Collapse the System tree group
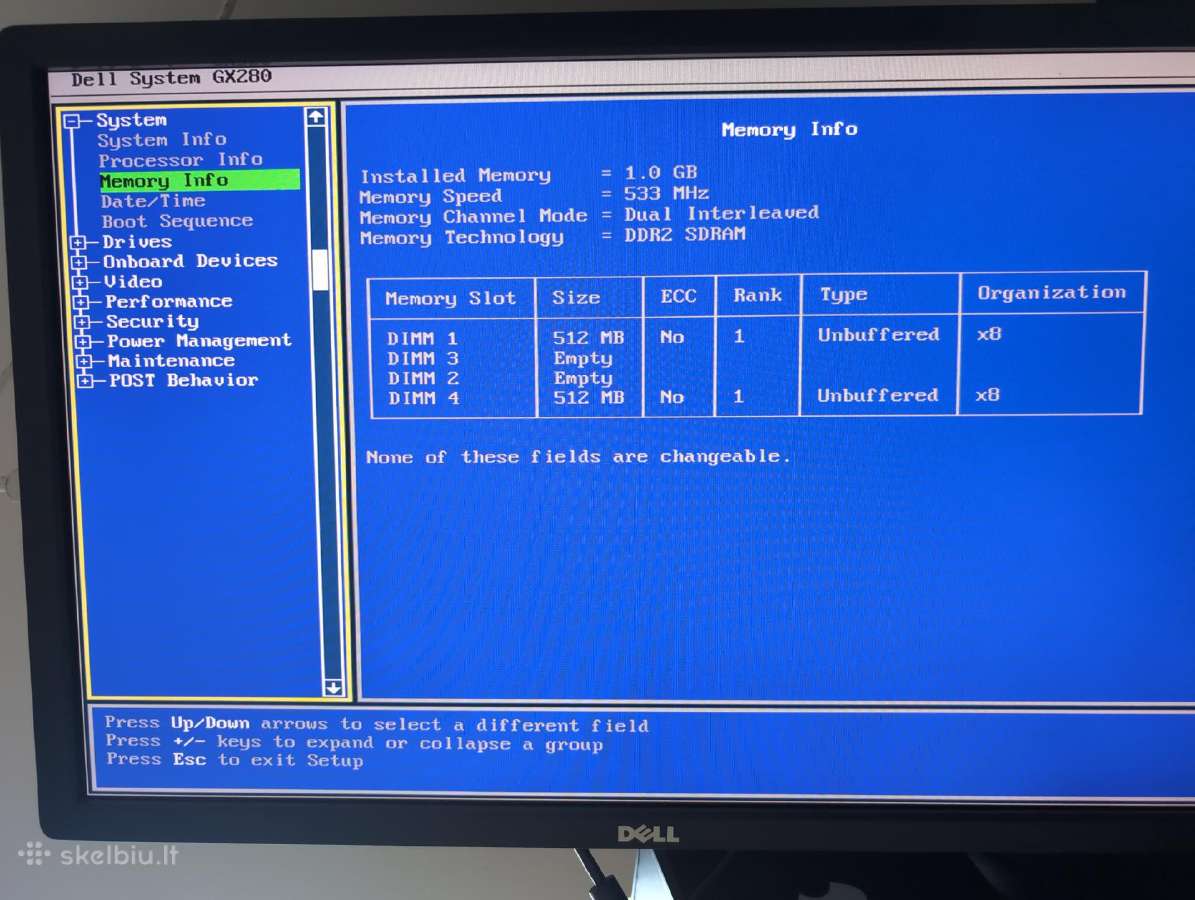The height and width of the screenshot is (900, 1195). pos(72,121)
